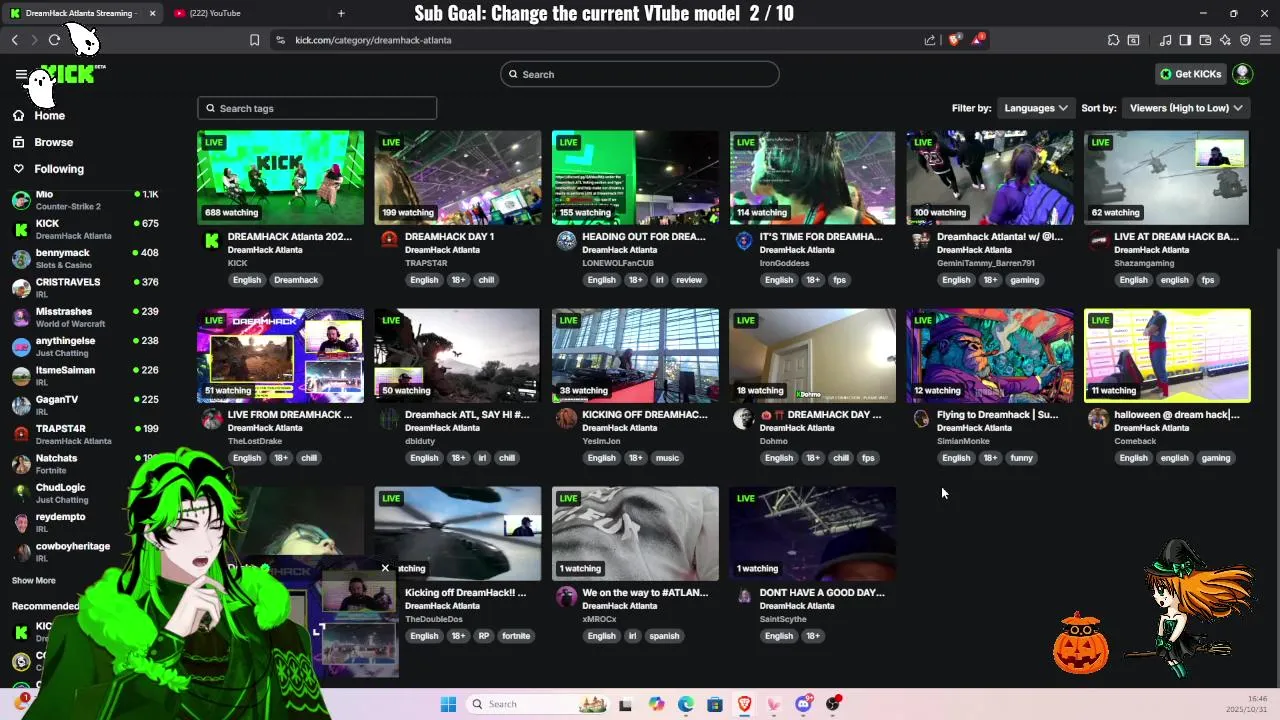
Task: Click the Get KICKs button
Action: (1190, 74)
